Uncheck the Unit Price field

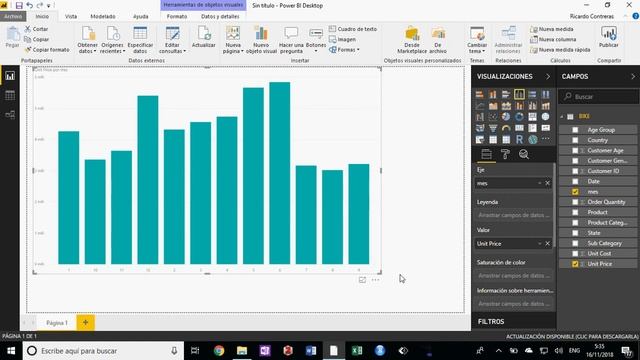coord(575,264)
